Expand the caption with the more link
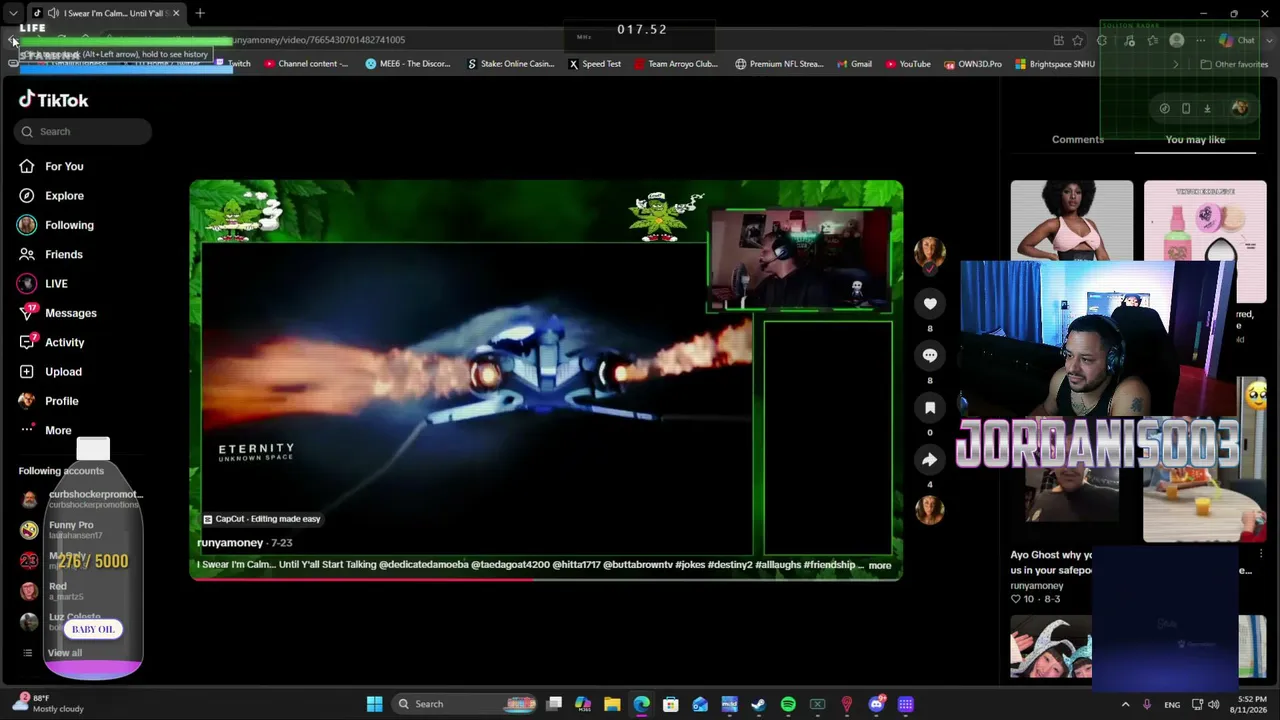 pos(880,565)
